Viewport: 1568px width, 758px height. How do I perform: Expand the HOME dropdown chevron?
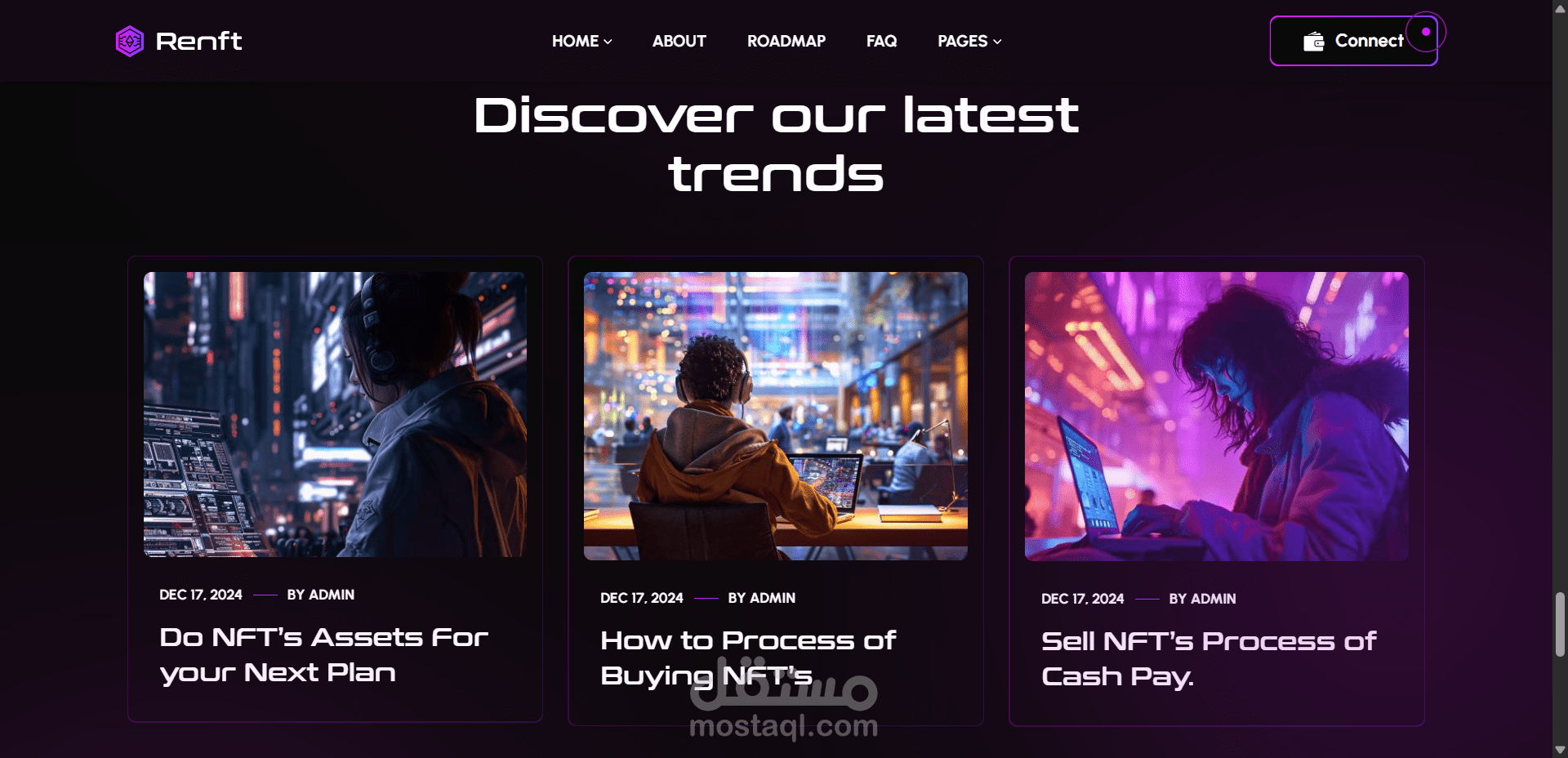click(x=608, y=41)
